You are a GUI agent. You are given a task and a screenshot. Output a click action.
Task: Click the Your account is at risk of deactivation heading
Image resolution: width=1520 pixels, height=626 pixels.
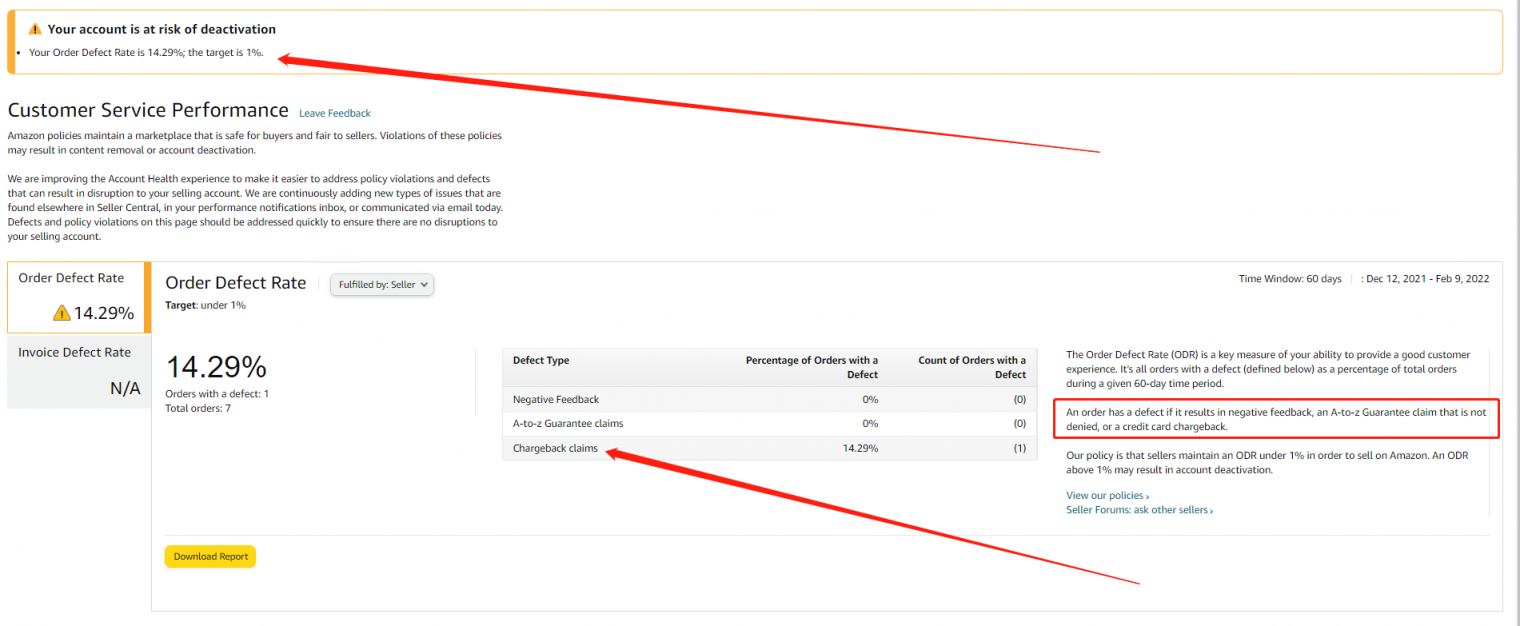(x=162, y=30)
